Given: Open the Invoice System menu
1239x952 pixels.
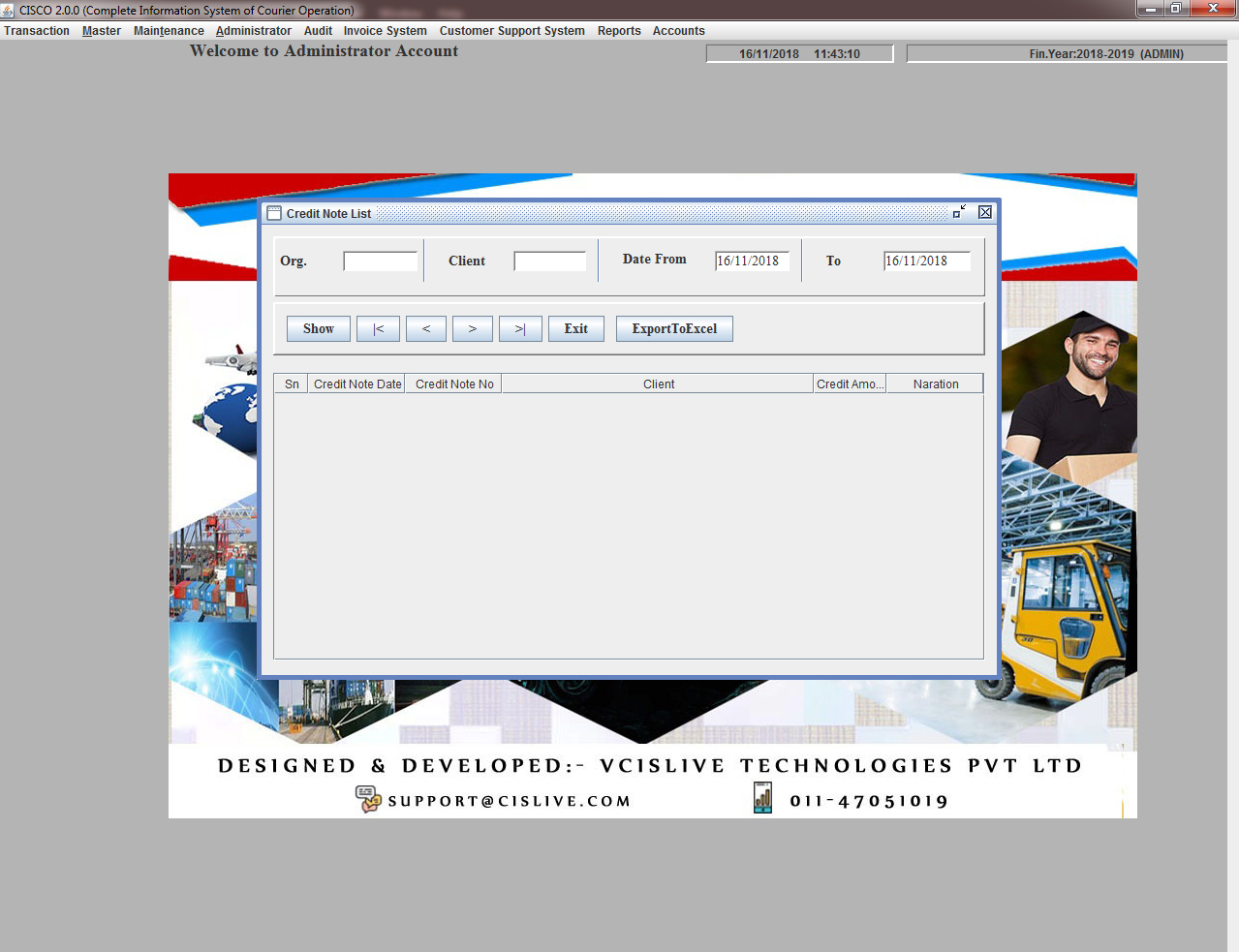Looking at the screenshot, I should point(385,31).
